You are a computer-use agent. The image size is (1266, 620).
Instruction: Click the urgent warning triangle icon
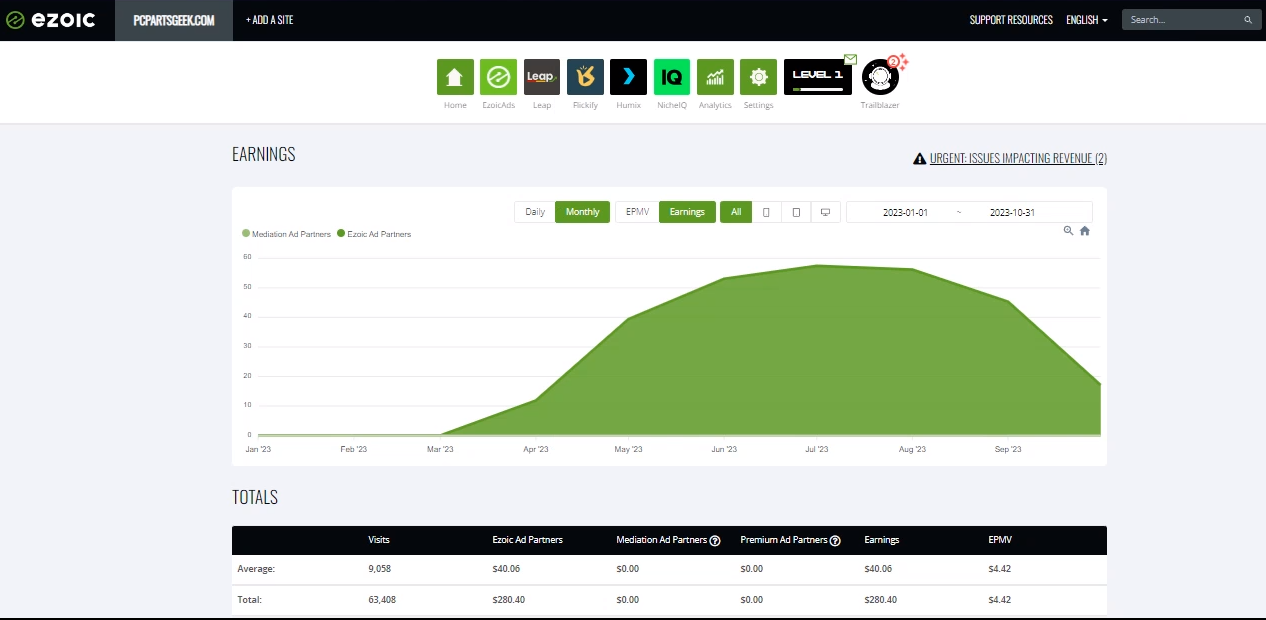point(920,158)
